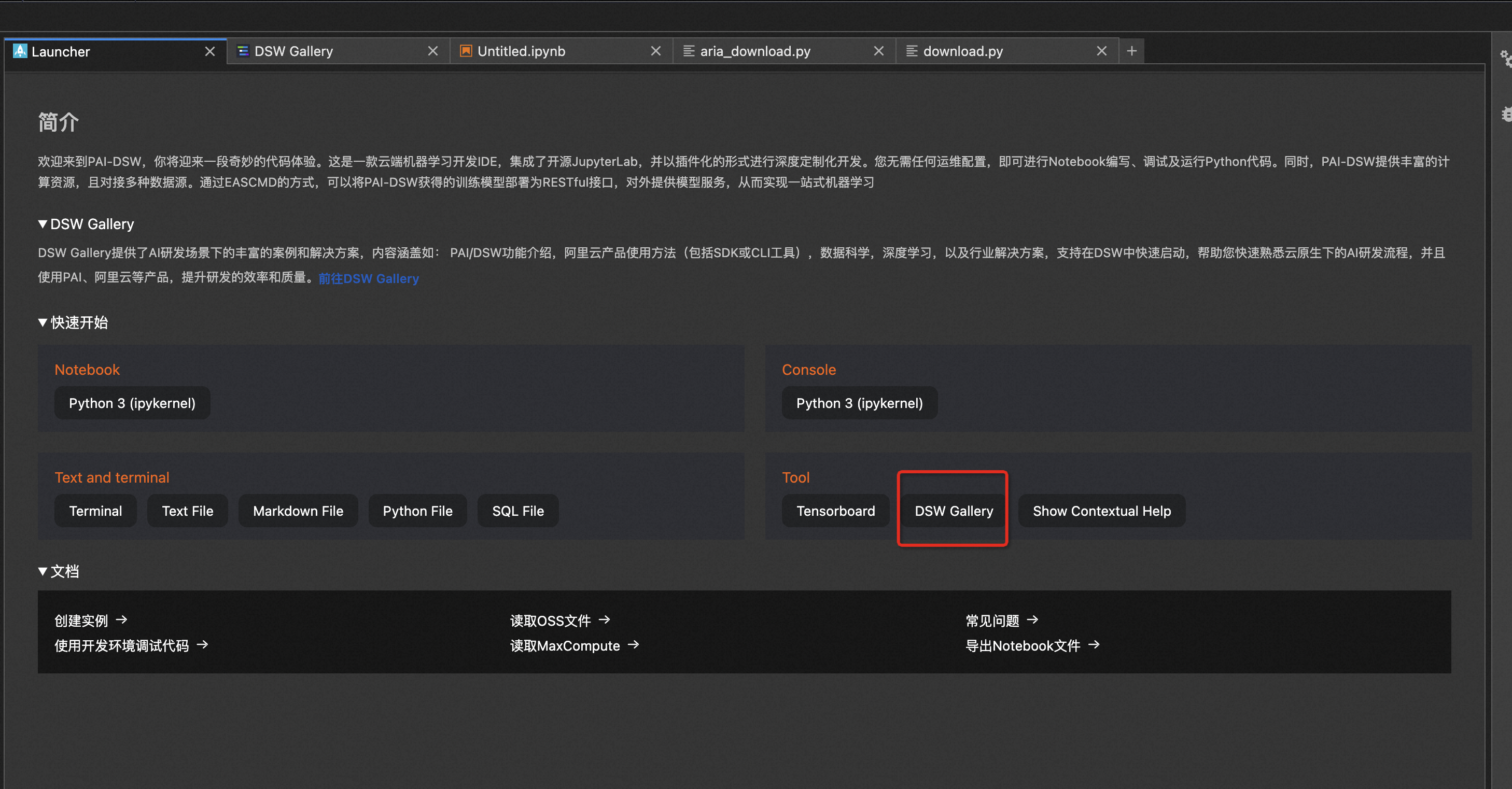Launch a Terminal from Text and terminal
Viewport: 1512px width, 789px height.
tap(95, 511)
